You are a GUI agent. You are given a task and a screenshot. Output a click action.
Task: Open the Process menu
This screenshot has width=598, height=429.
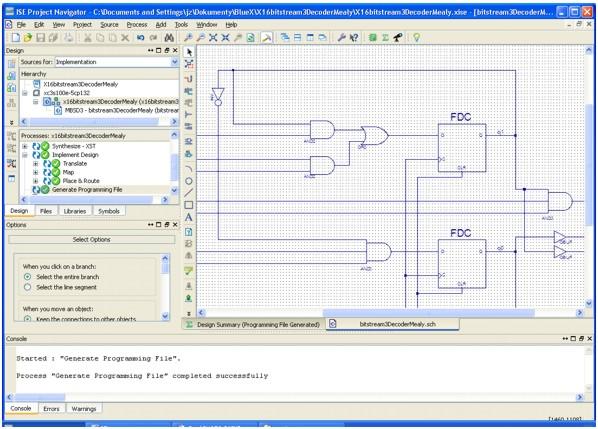pos(137,24)
